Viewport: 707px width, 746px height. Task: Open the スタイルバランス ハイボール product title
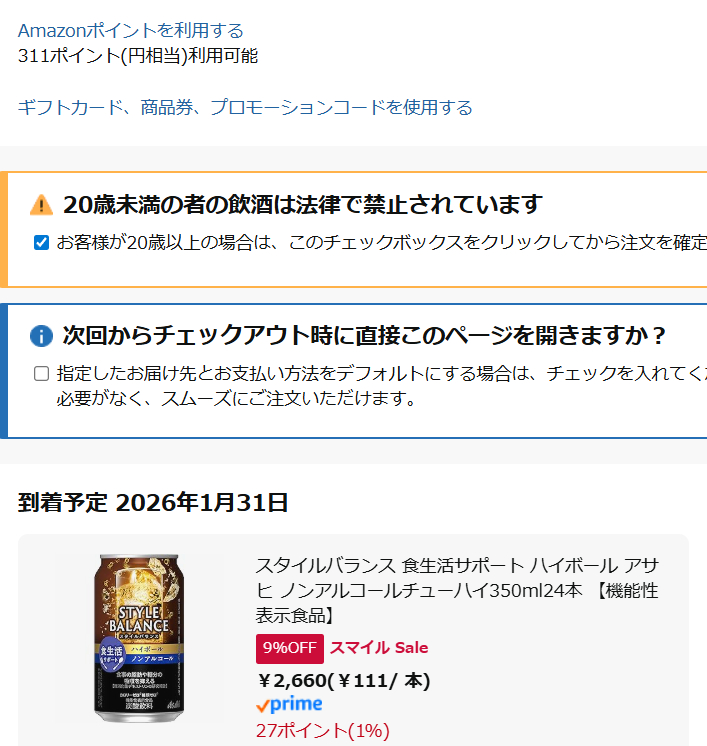pos(457,590)
